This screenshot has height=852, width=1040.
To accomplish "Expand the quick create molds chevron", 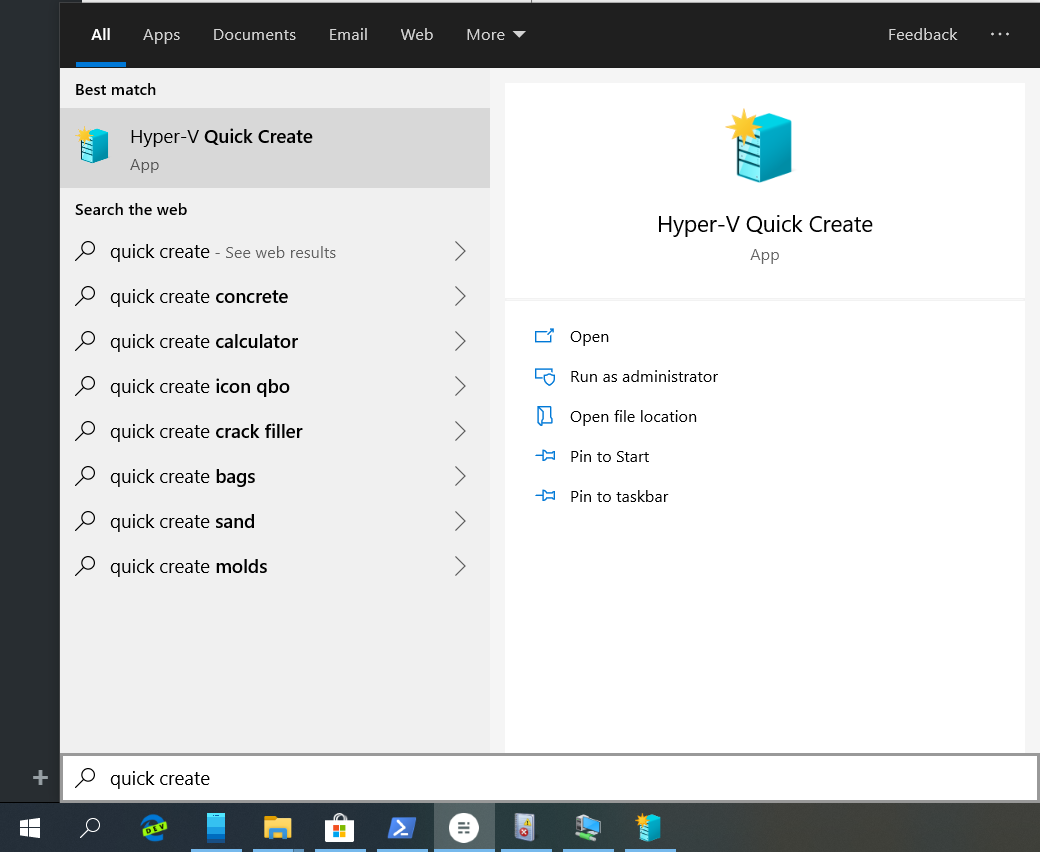I will coord(460,567).
